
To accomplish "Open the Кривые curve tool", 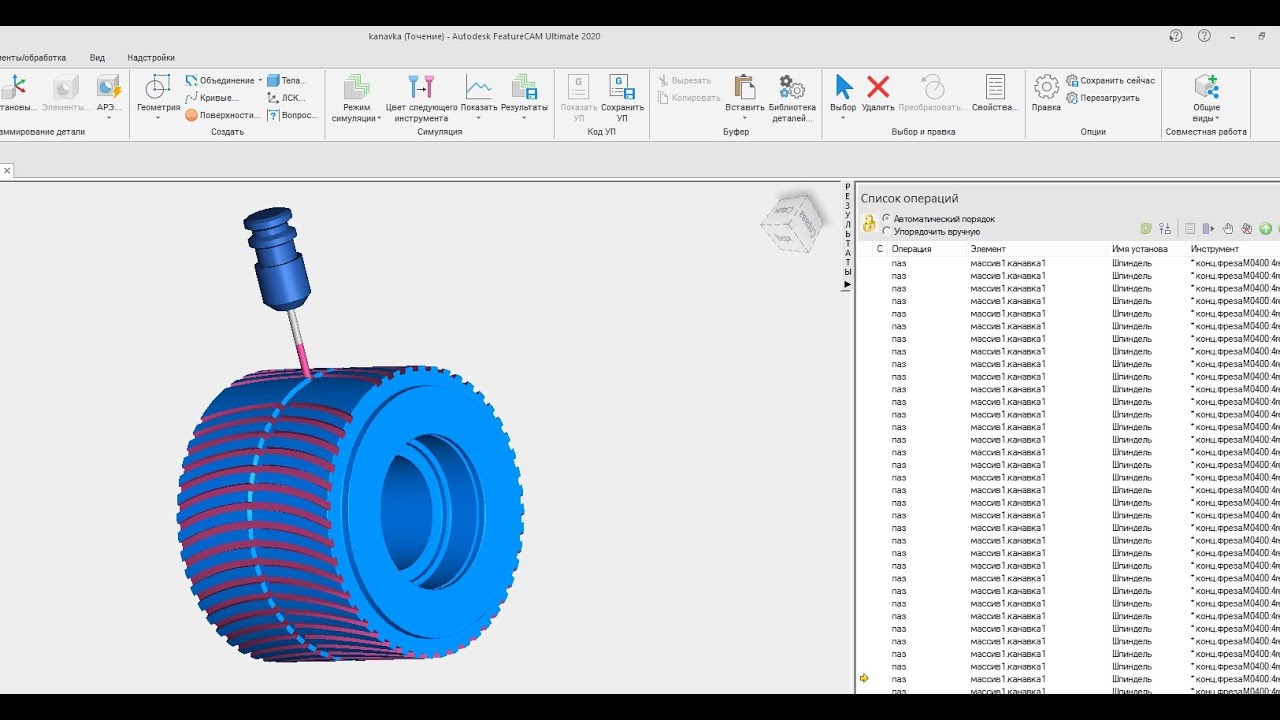I will click(x=212, y=98).
